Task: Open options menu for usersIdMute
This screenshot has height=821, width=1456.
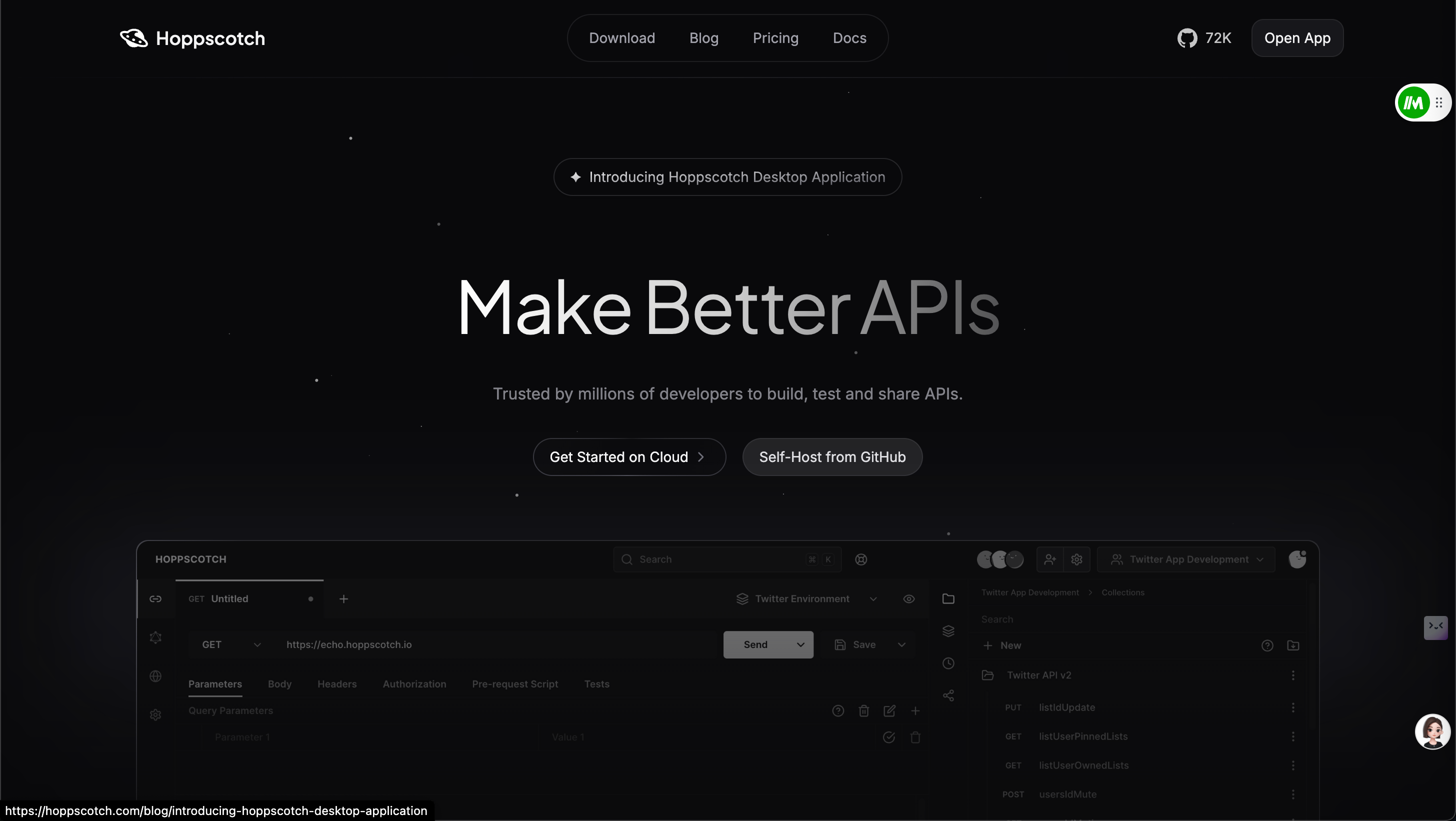Action: (1293, 794)
